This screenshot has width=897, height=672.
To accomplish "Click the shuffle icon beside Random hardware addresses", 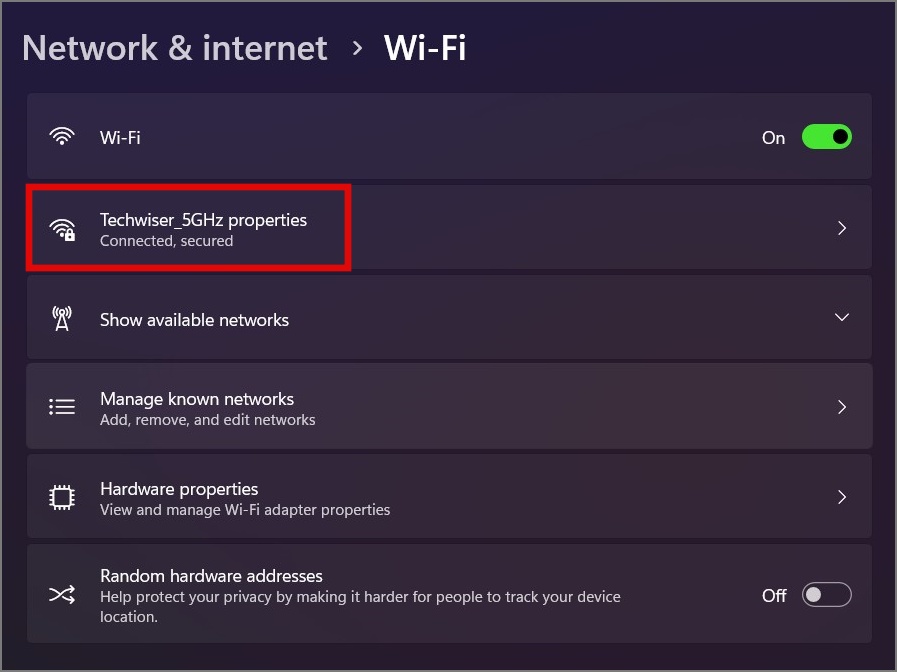I will [62, 595].
